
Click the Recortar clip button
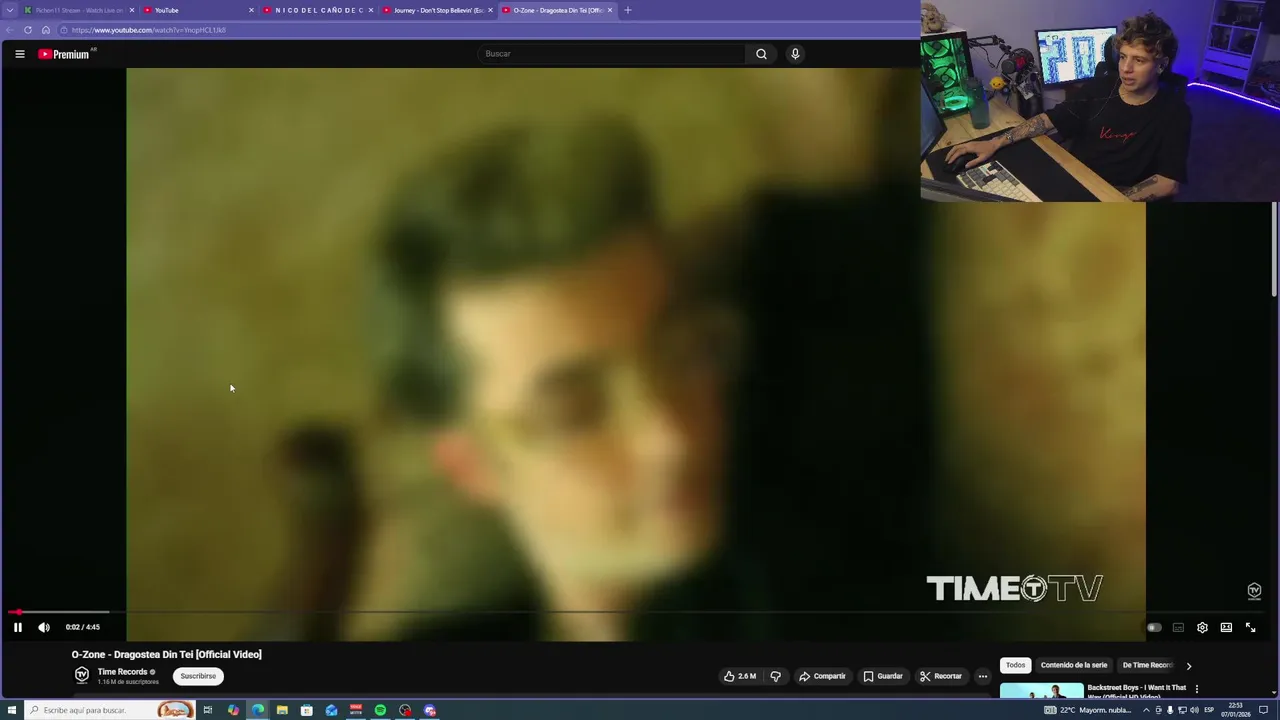941,676
